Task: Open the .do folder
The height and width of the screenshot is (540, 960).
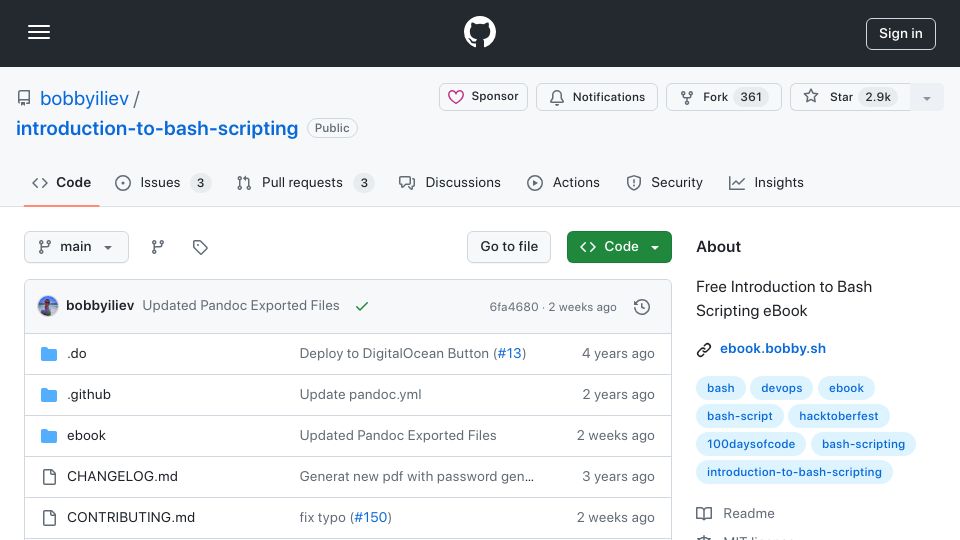Action: coord(77,353)
